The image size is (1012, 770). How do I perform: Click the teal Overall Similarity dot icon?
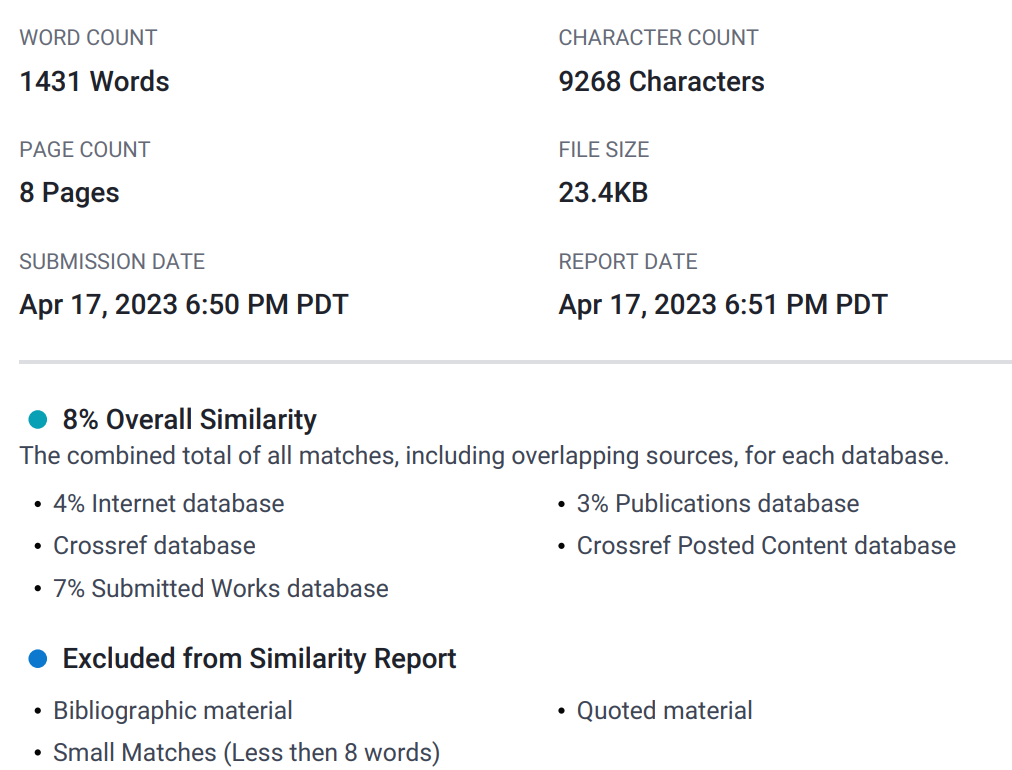tap(38, 420)
